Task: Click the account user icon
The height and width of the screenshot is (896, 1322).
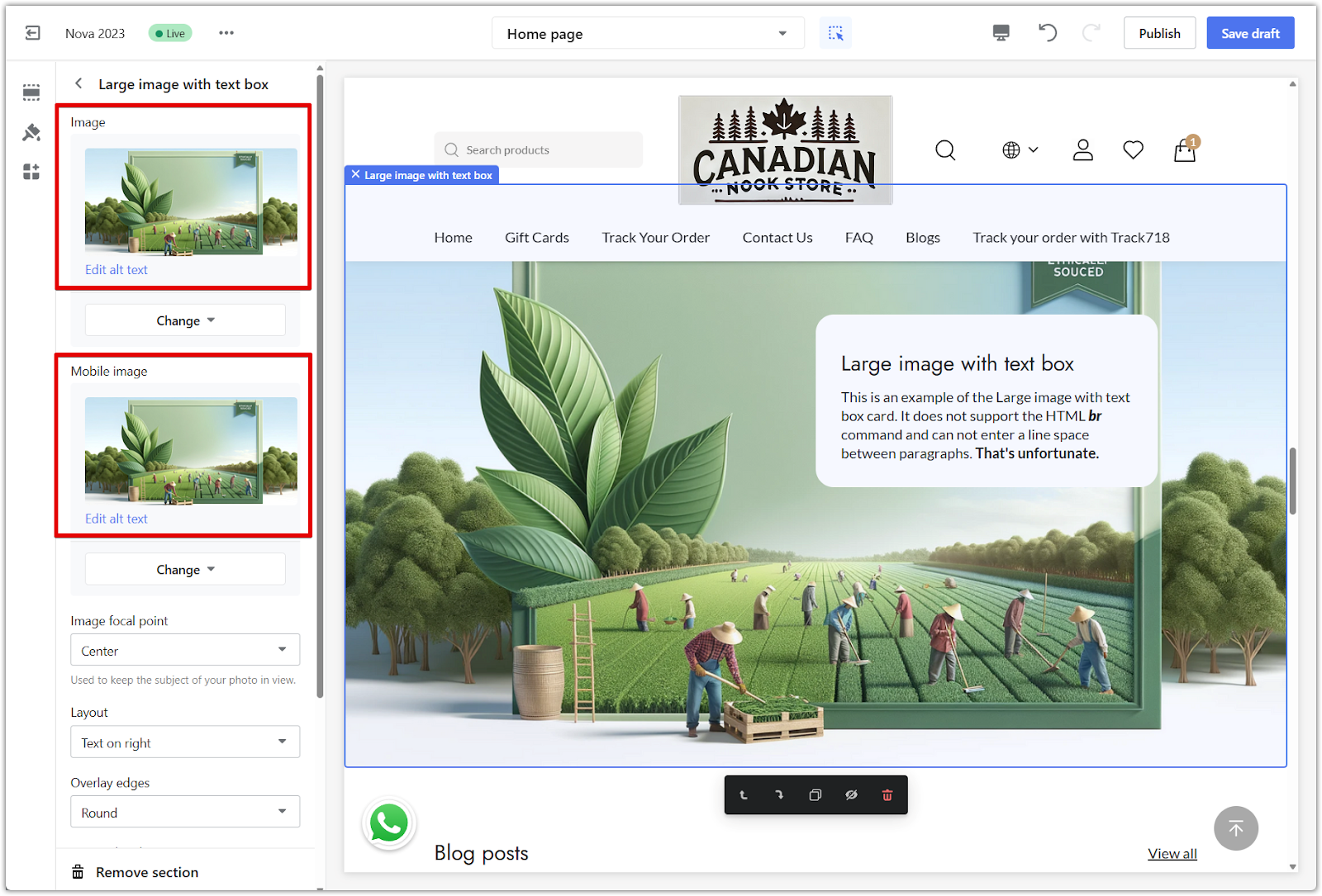Action: (x=1082, y=150)
